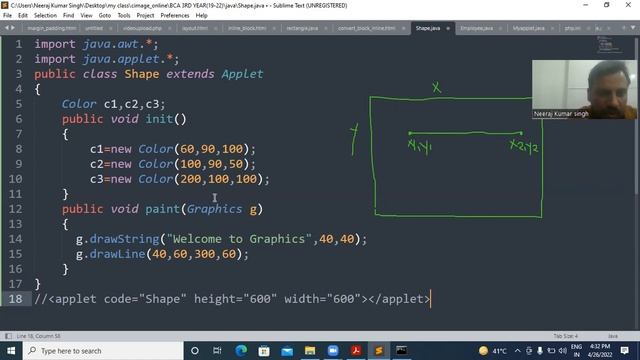Switch to the untitled tab
The height and width of the screenshot is (360, 640).
(94, 28)
